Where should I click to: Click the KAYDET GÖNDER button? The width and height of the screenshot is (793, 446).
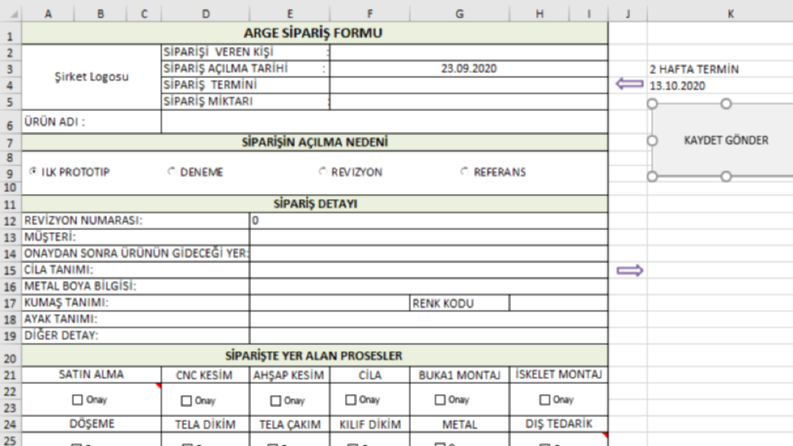tap(725, 140)
